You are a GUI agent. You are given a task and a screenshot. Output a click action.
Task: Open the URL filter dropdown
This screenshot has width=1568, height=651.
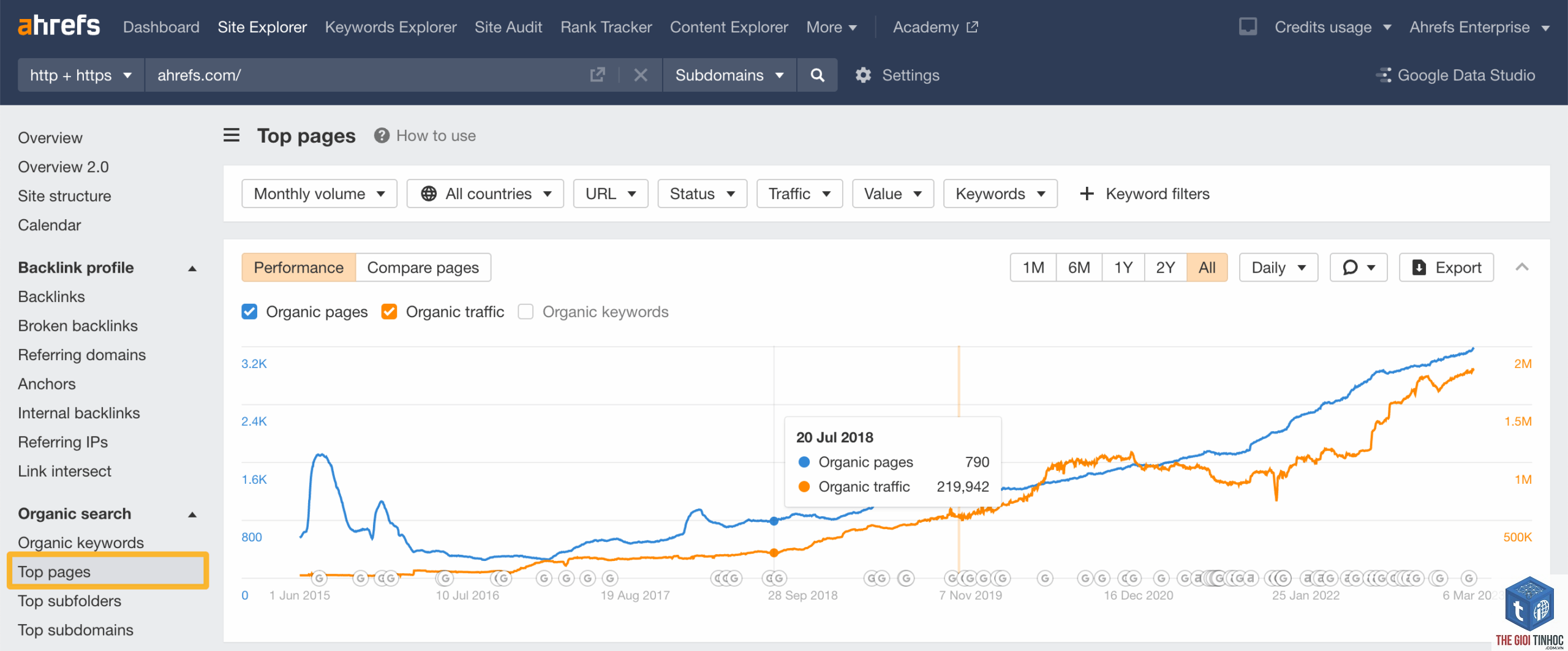[x=611, y=194]
